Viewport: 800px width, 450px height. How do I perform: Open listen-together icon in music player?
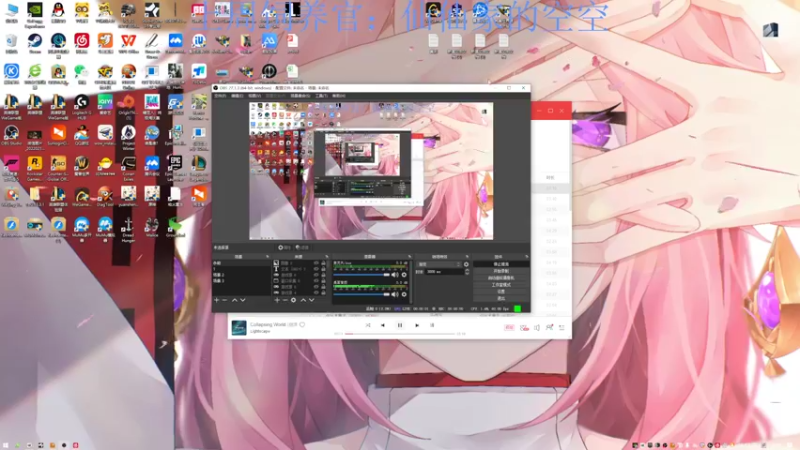pyautogui.click(x=549, y=328)
